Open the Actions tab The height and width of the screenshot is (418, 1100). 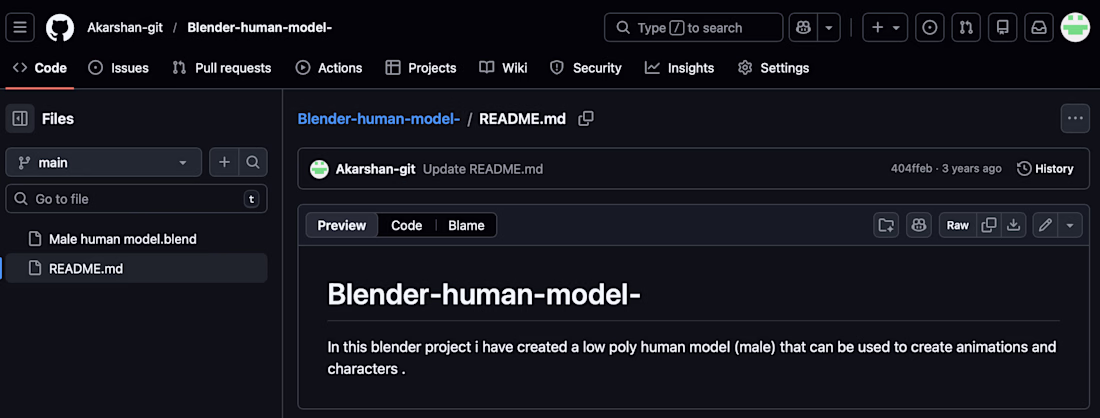coord(329,68)
